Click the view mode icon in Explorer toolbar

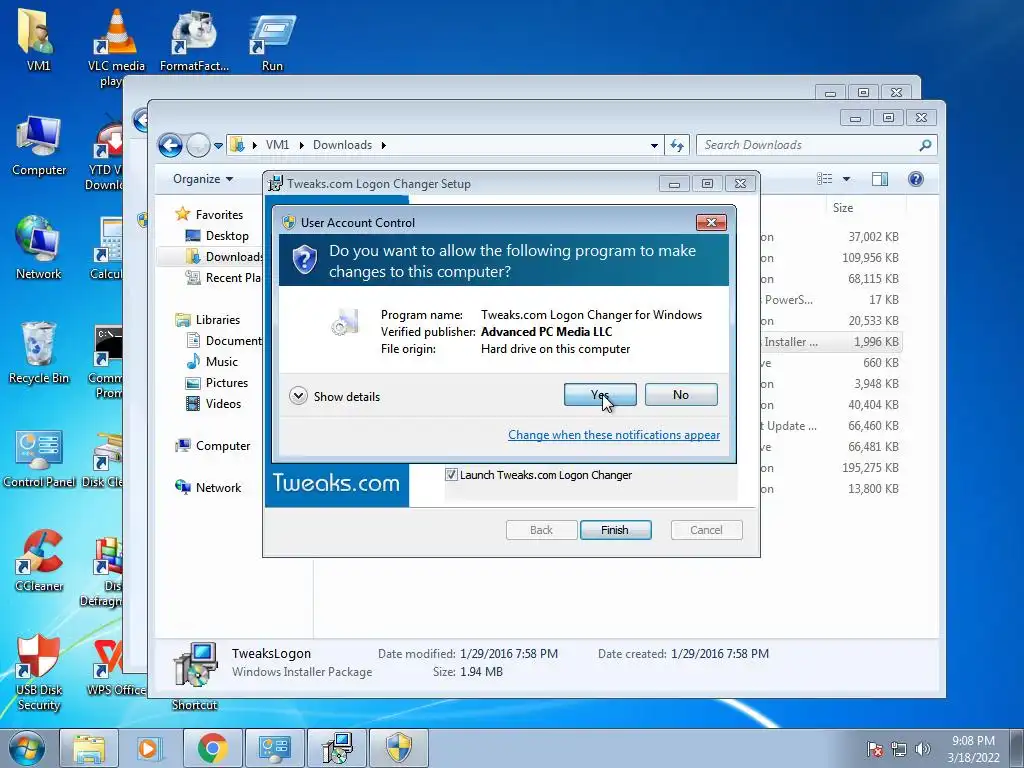825,179
